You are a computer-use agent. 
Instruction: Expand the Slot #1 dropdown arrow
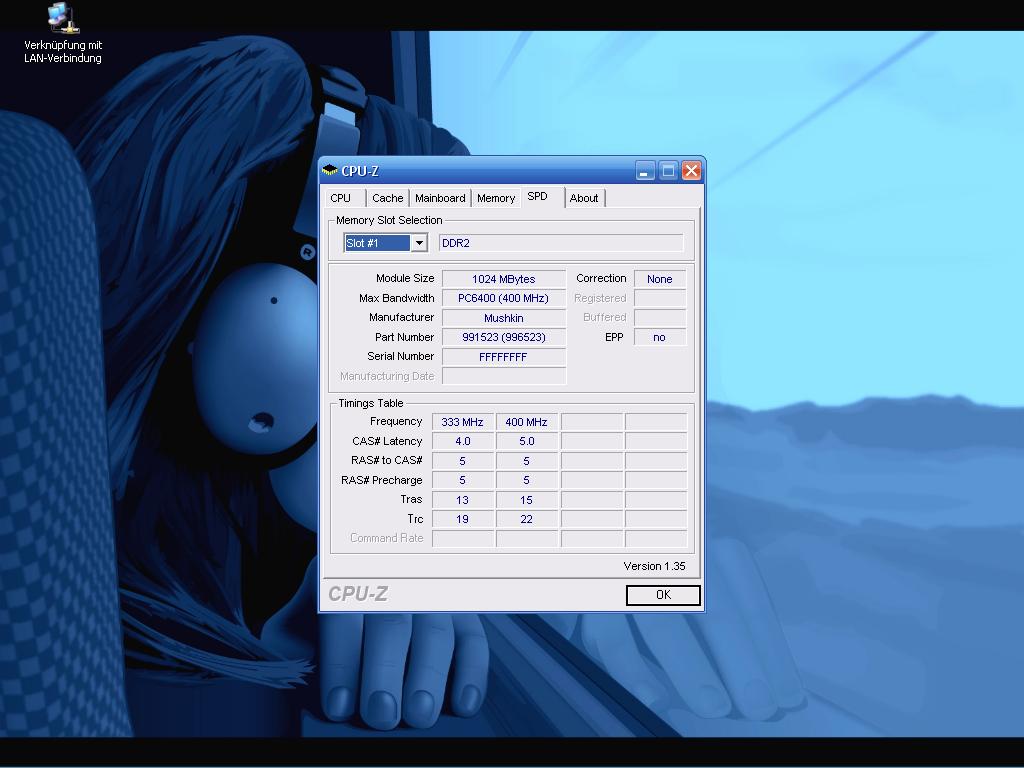click(419, 243)
